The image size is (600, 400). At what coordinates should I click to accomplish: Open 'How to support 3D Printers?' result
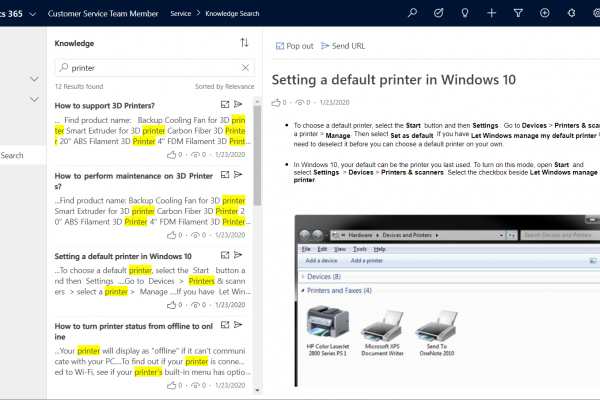(x=104, y=106)
